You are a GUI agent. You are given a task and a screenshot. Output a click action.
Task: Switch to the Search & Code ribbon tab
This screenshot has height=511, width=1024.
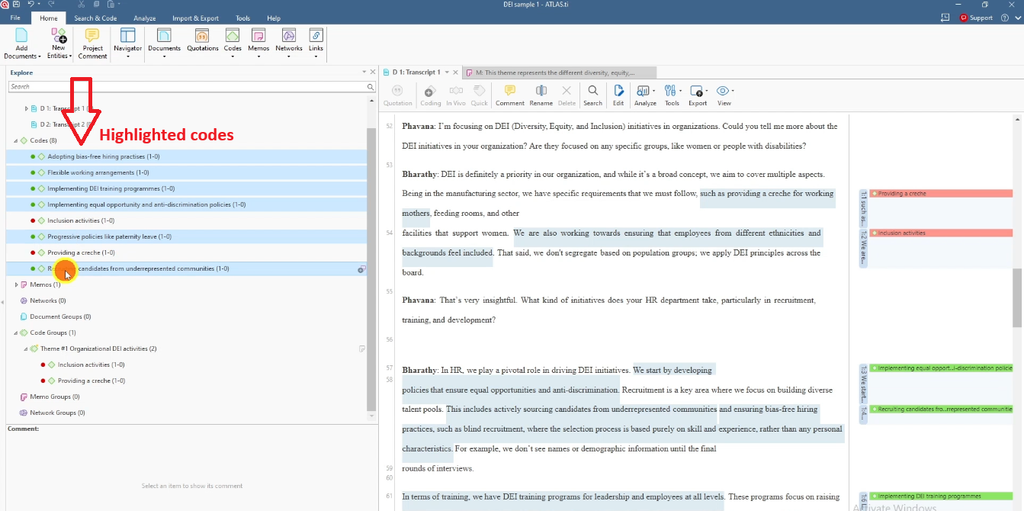[95, 18]
